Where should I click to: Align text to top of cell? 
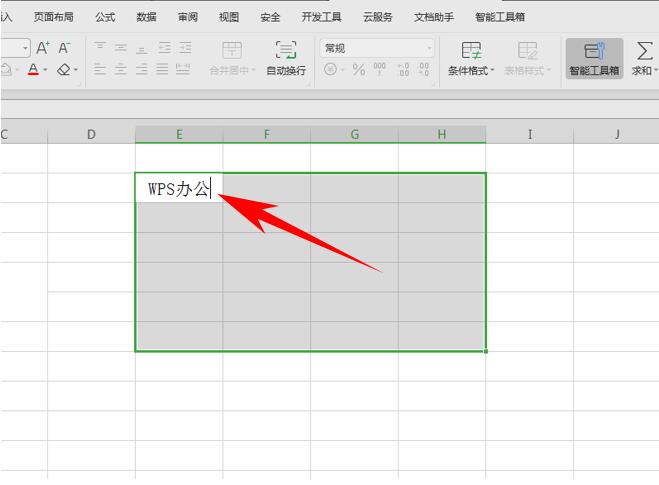(x=100, y=47)
